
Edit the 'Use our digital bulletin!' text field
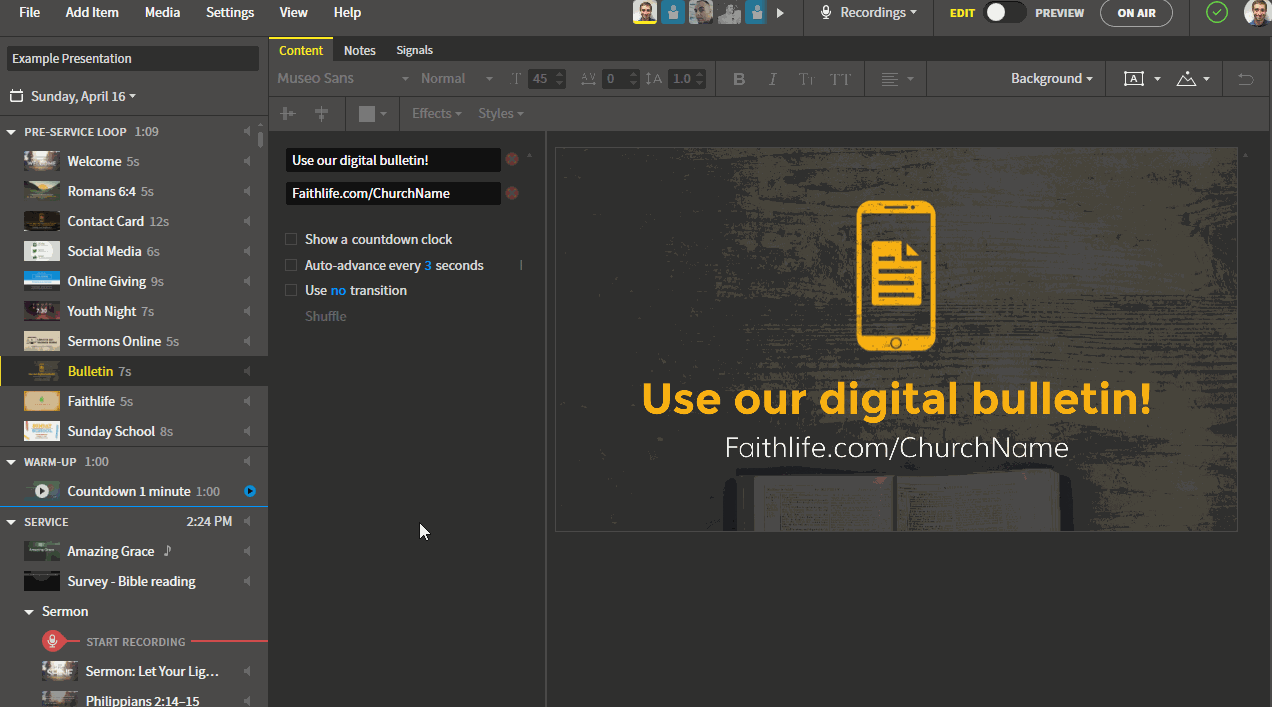click(393, 160)
